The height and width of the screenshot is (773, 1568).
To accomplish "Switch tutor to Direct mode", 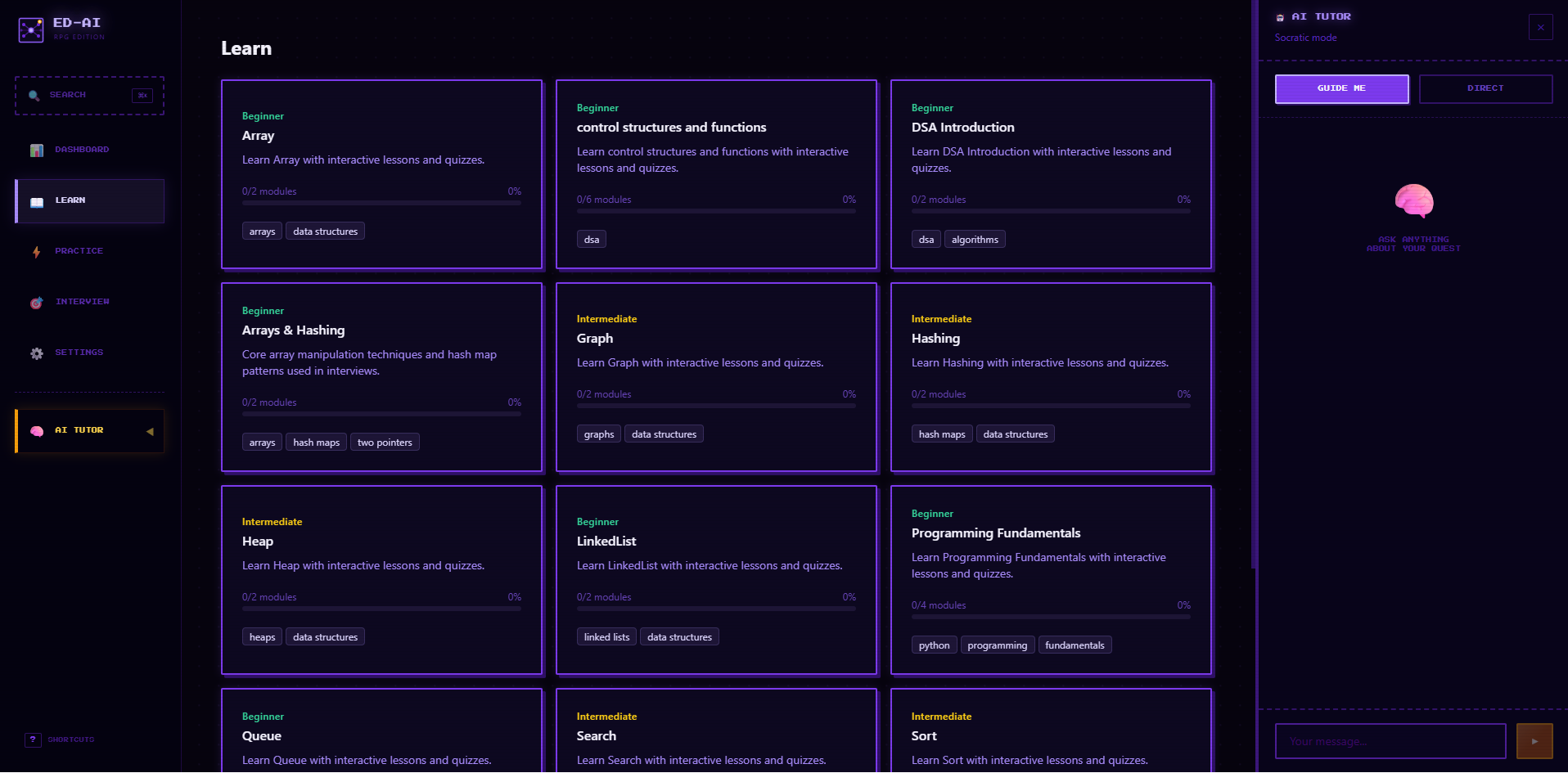I will (1485, 88).
